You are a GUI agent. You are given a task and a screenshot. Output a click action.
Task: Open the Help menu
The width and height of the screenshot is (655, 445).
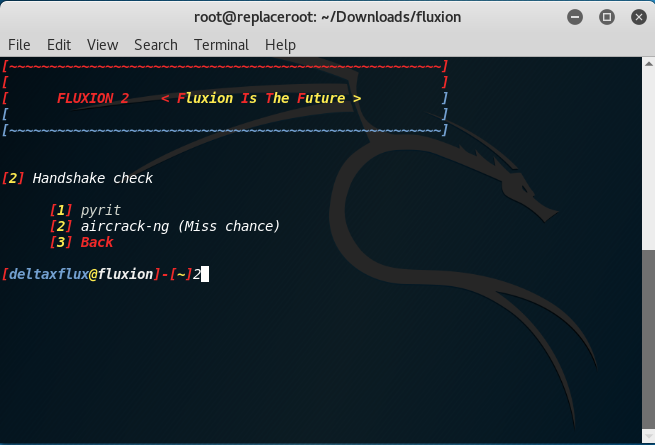[x=280, y=45]
